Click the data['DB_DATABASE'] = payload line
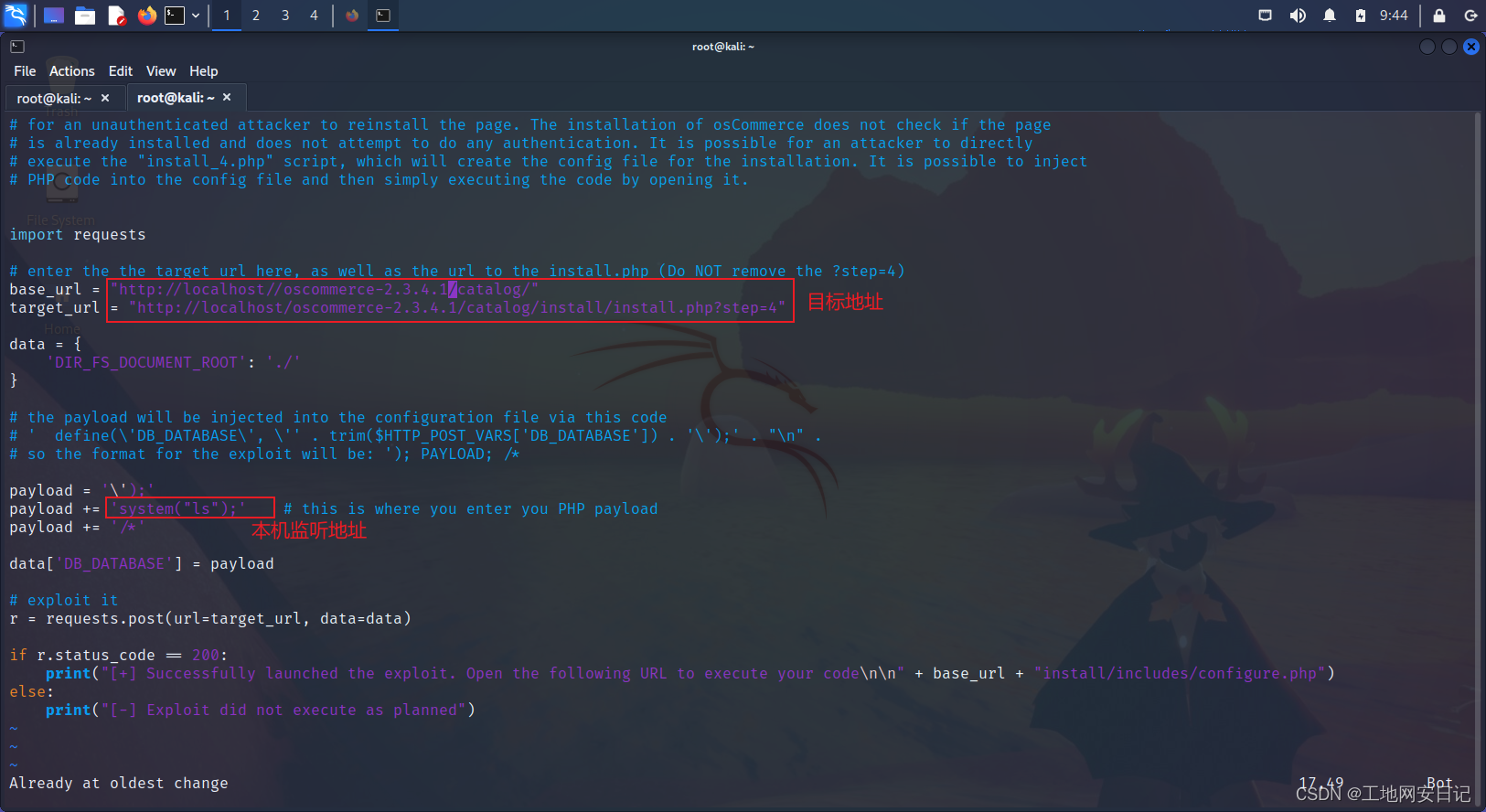Image resolution: width=1486 pixels, height=812 pixels. [x=142, y=564]
